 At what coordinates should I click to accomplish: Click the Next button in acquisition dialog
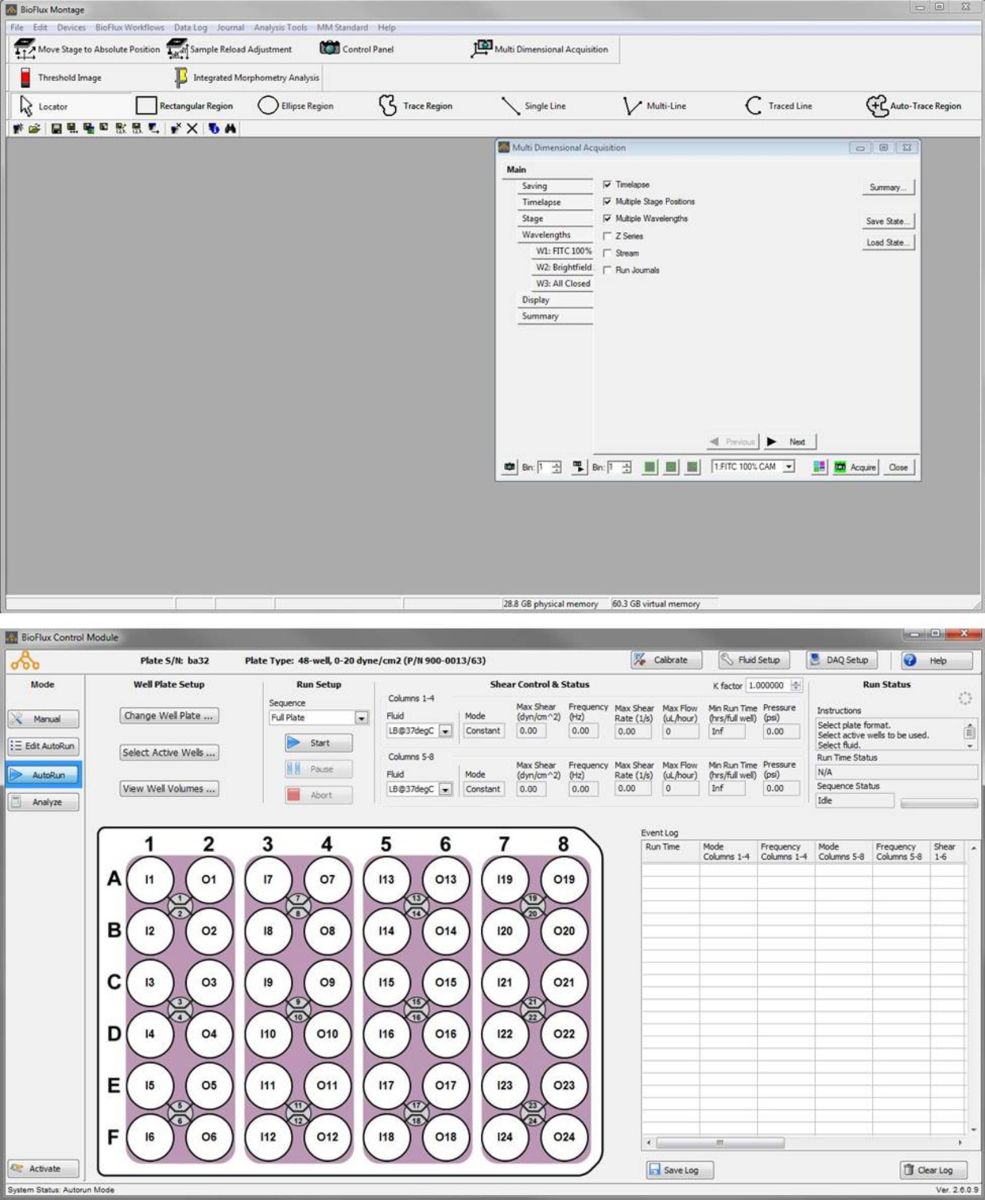[789, 441]
